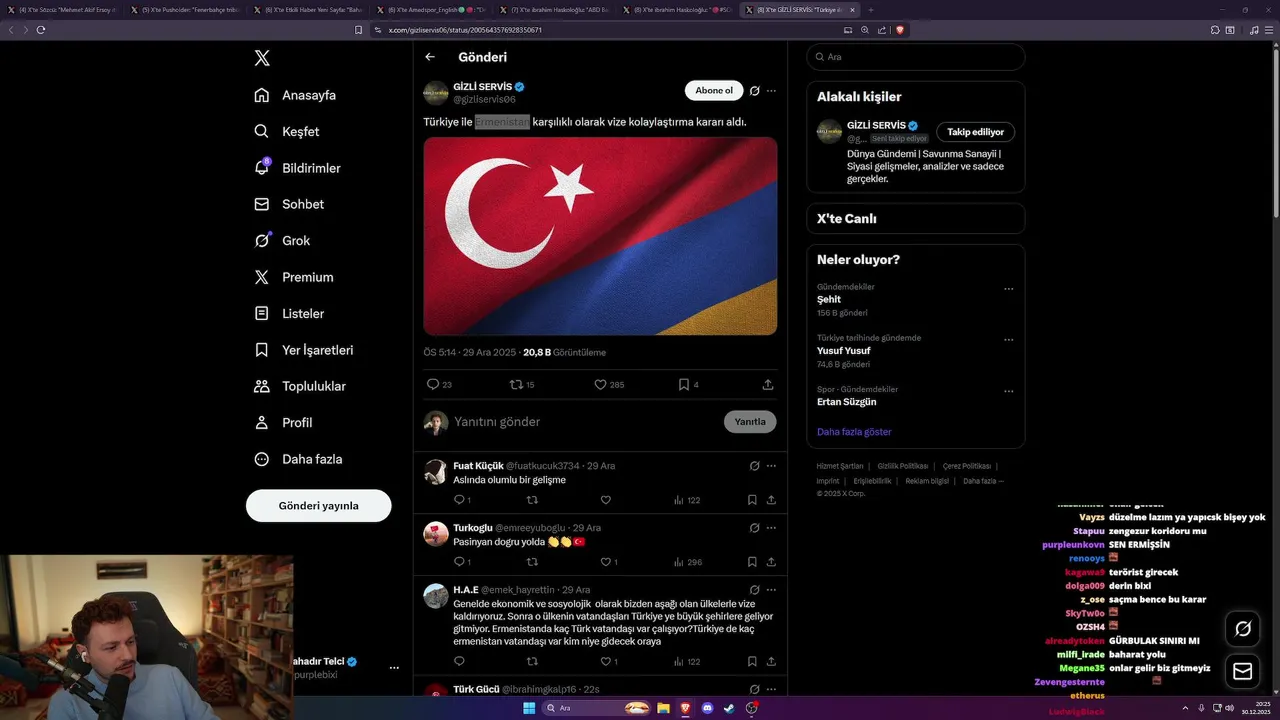Open Grok icon on Turkoglu's reply

[x=754, y=527]
